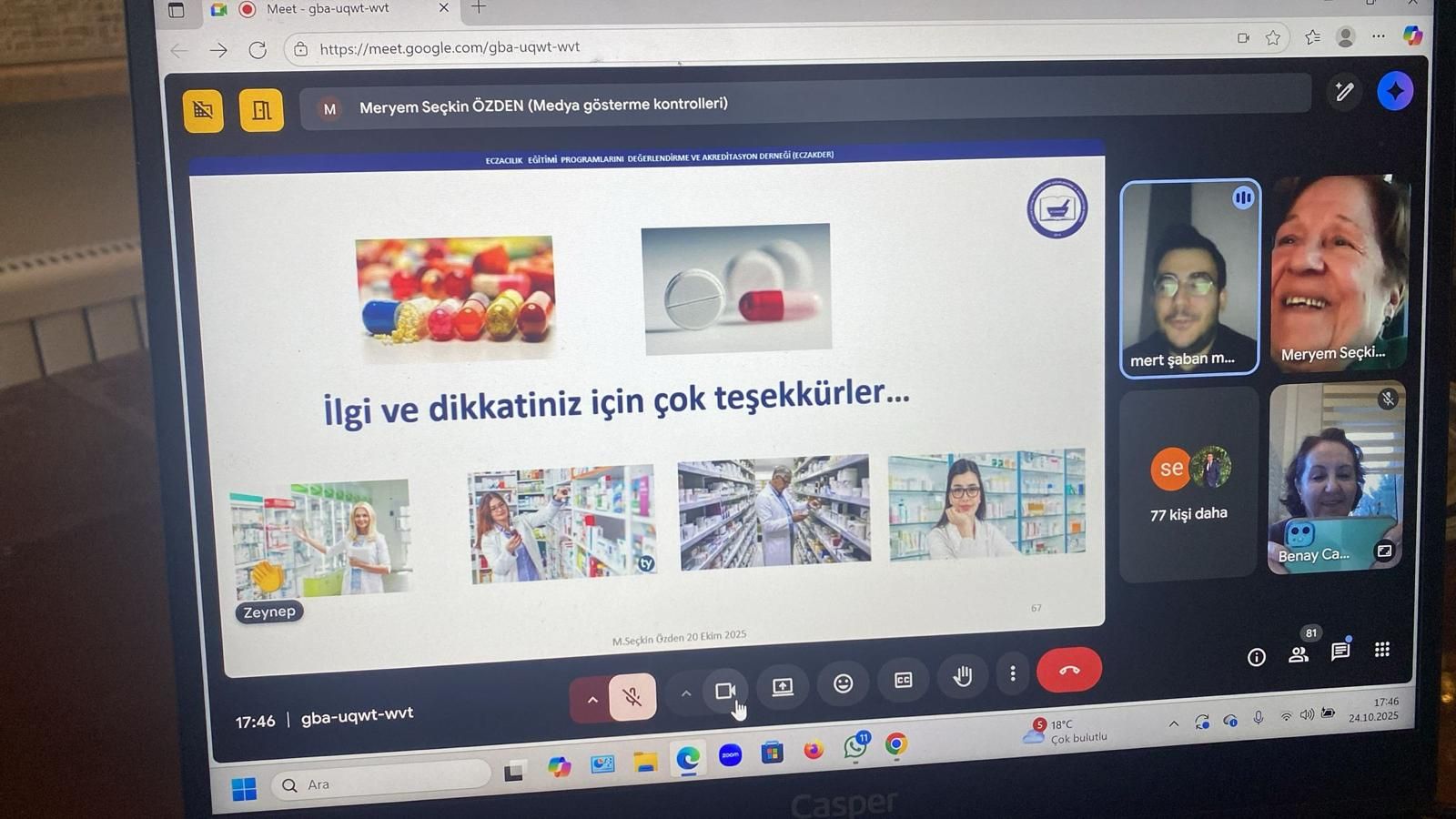Image resolution: width=1456 pixels, height=819 pixels.
Task: Click the red leave call button
Action: (1068, 671)
